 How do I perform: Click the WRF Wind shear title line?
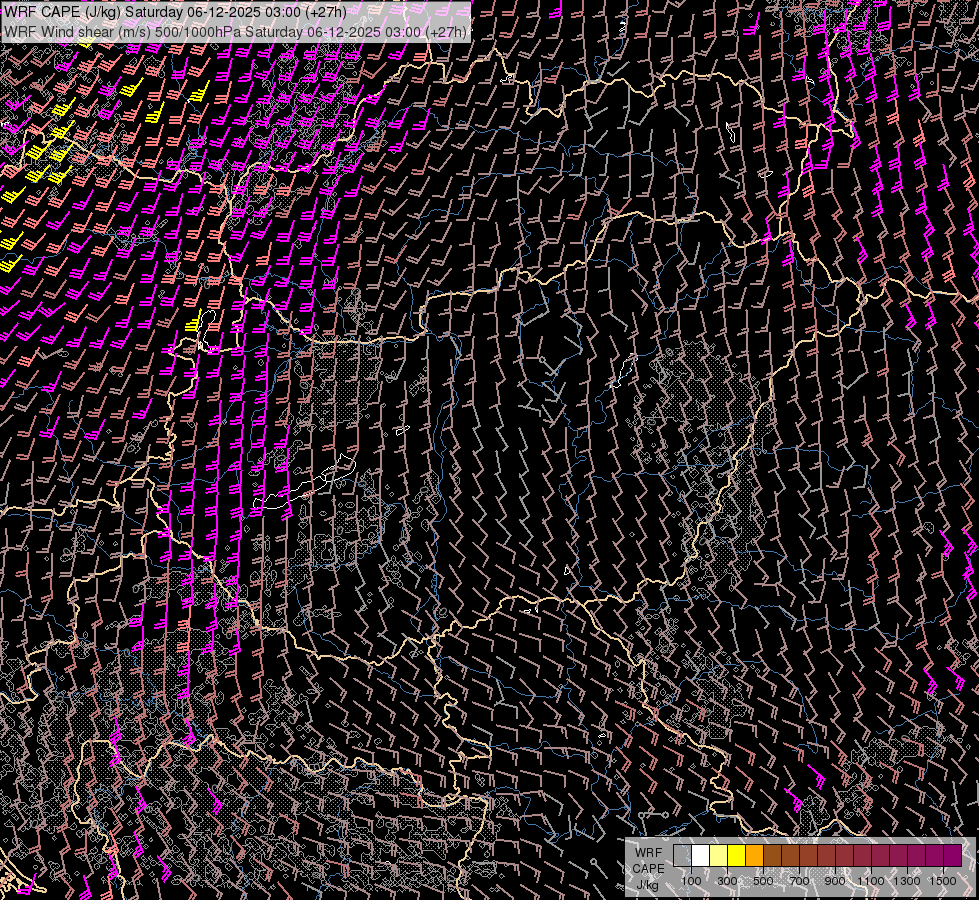(x=235, y=31)
